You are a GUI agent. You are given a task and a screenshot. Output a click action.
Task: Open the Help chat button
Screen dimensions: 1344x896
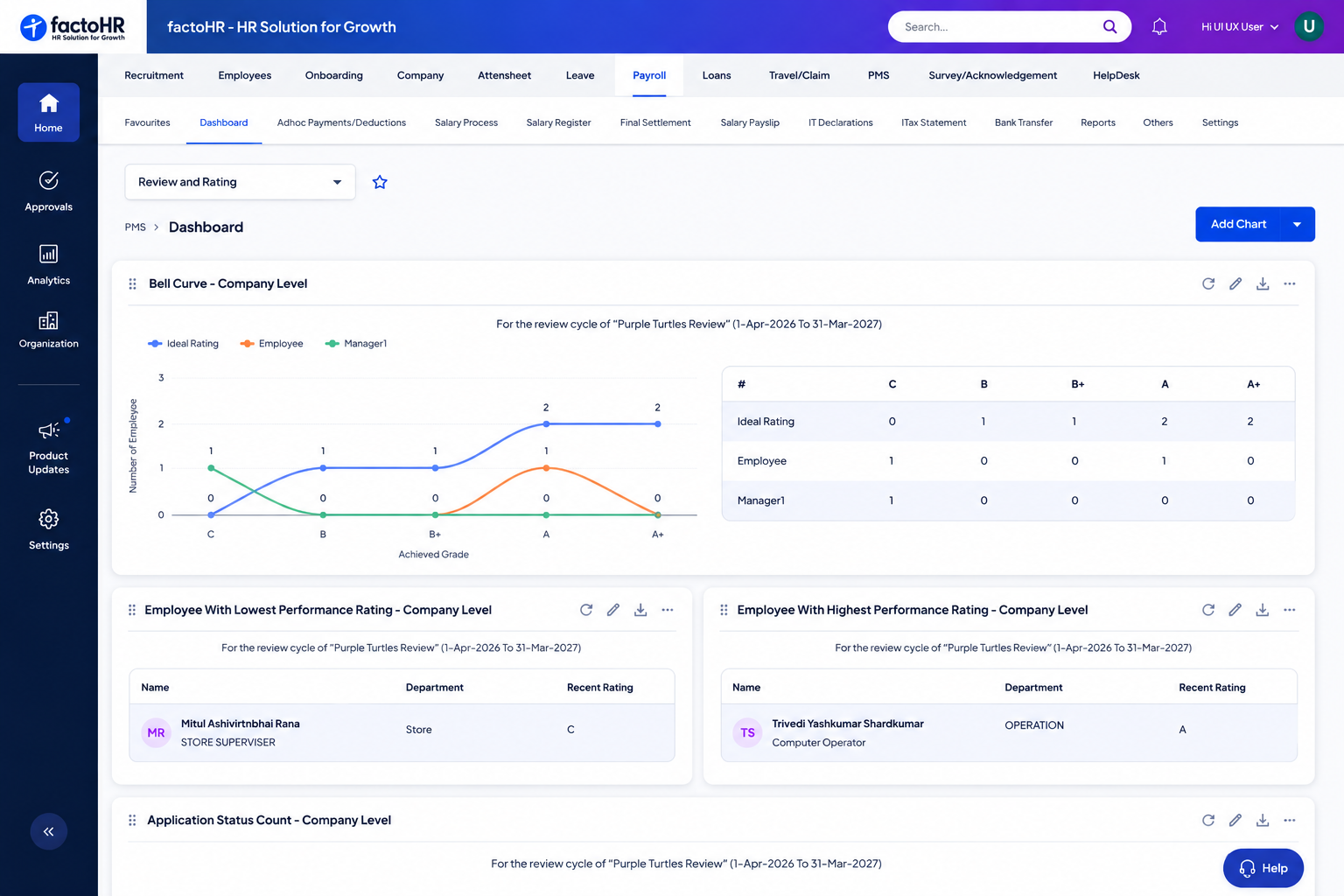1263,868
